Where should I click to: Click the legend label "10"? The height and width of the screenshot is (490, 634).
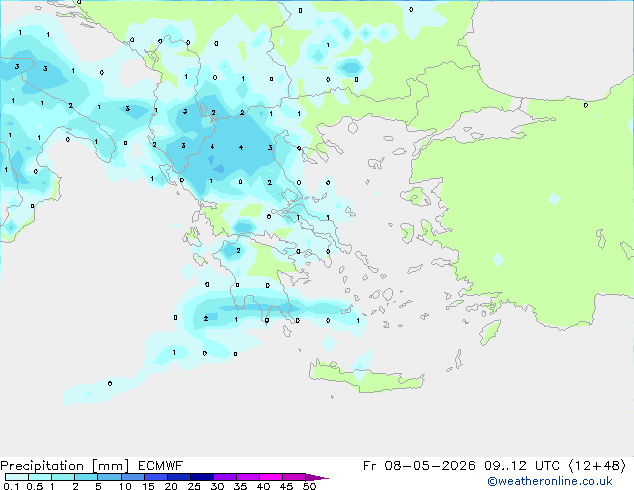pyautogui.click(x=125, y=486)
